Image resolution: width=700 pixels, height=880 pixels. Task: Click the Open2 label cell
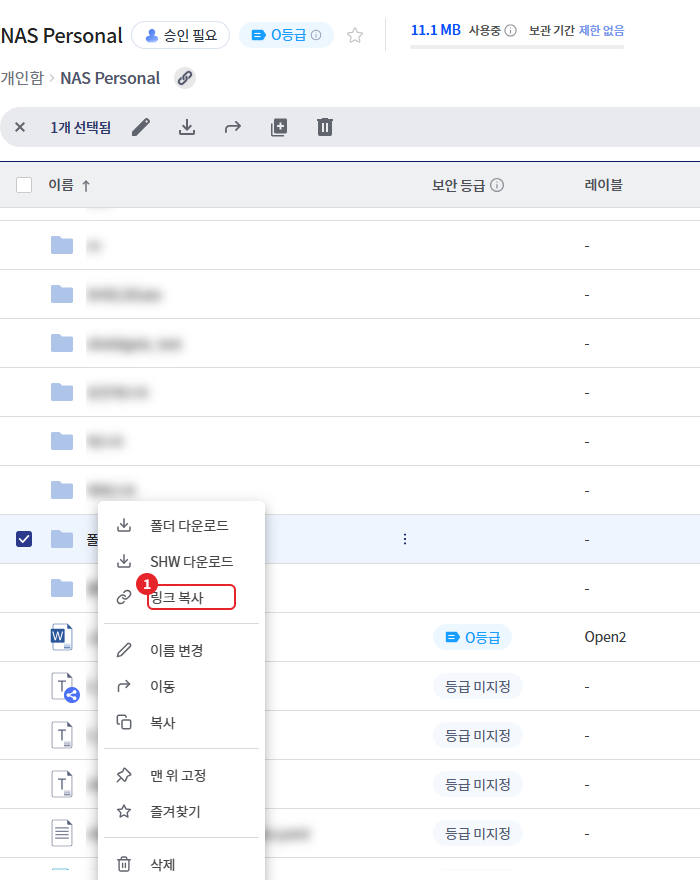pos(605,637)
